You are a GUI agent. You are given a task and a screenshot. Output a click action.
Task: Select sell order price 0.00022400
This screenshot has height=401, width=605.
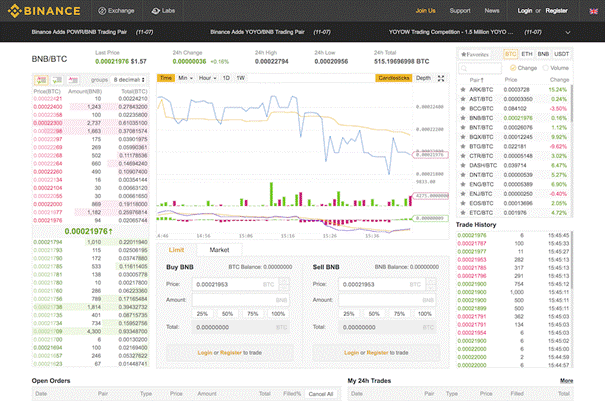(x=48, y=107)
